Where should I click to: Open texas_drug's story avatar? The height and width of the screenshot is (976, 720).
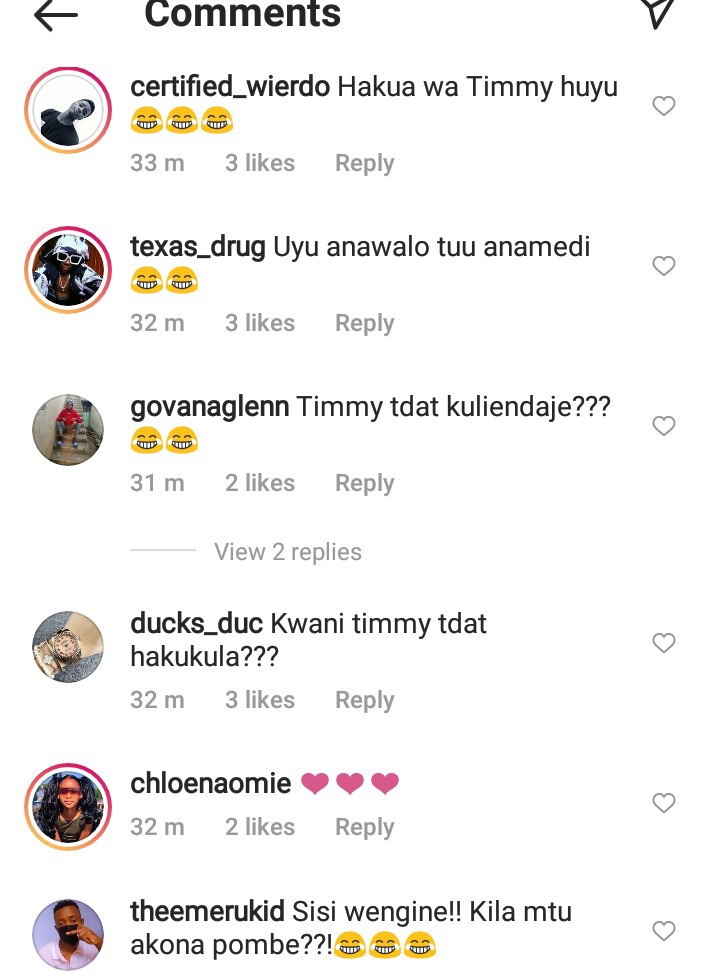[x=68, y=270]
